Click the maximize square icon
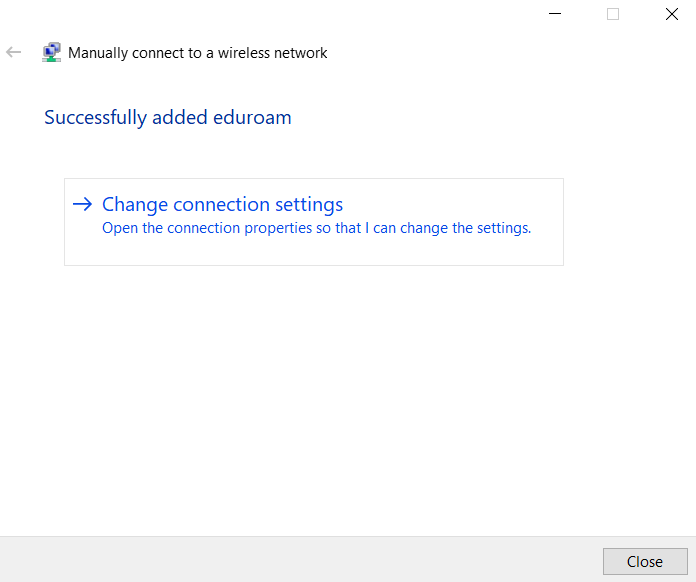696x582 pixels. click(x=613, y=14)
